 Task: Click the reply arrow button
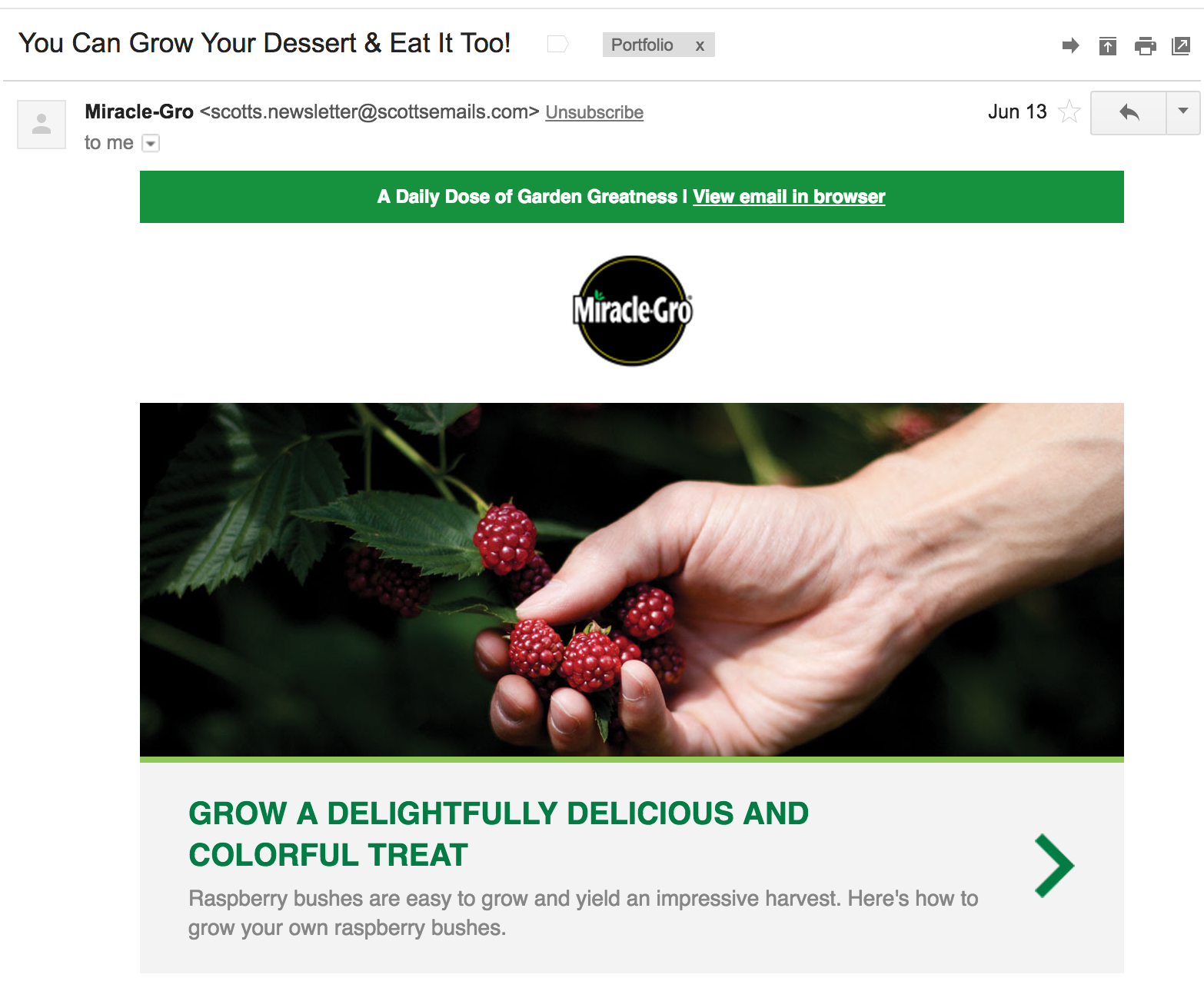pyautogui.click(x=1129, y=113)
